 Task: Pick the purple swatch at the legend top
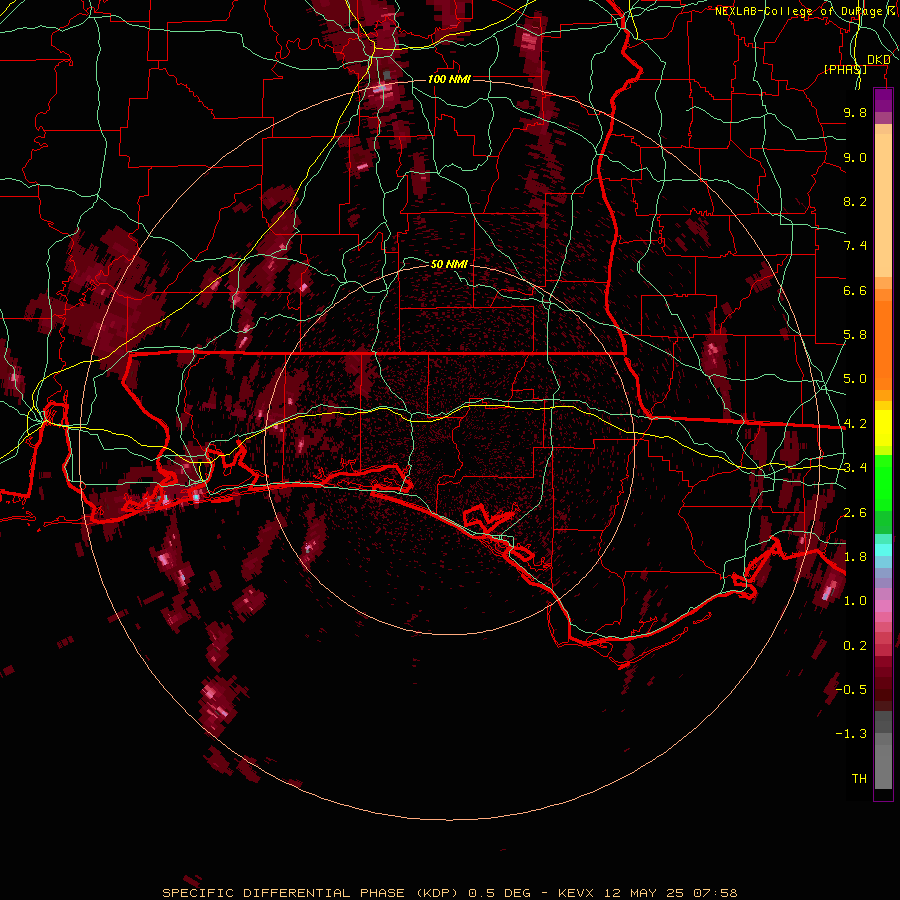tap(883, 100)
